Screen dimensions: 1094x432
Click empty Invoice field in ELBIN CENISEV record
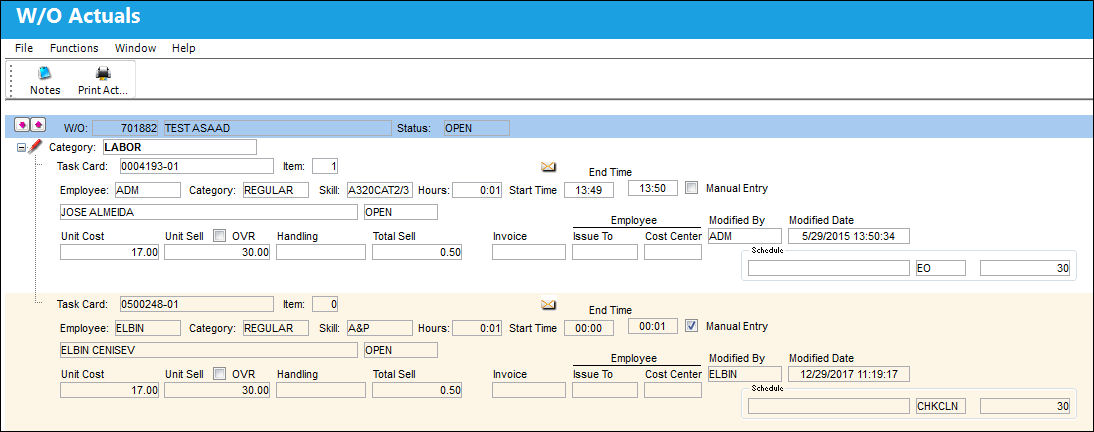coord(529,391)
